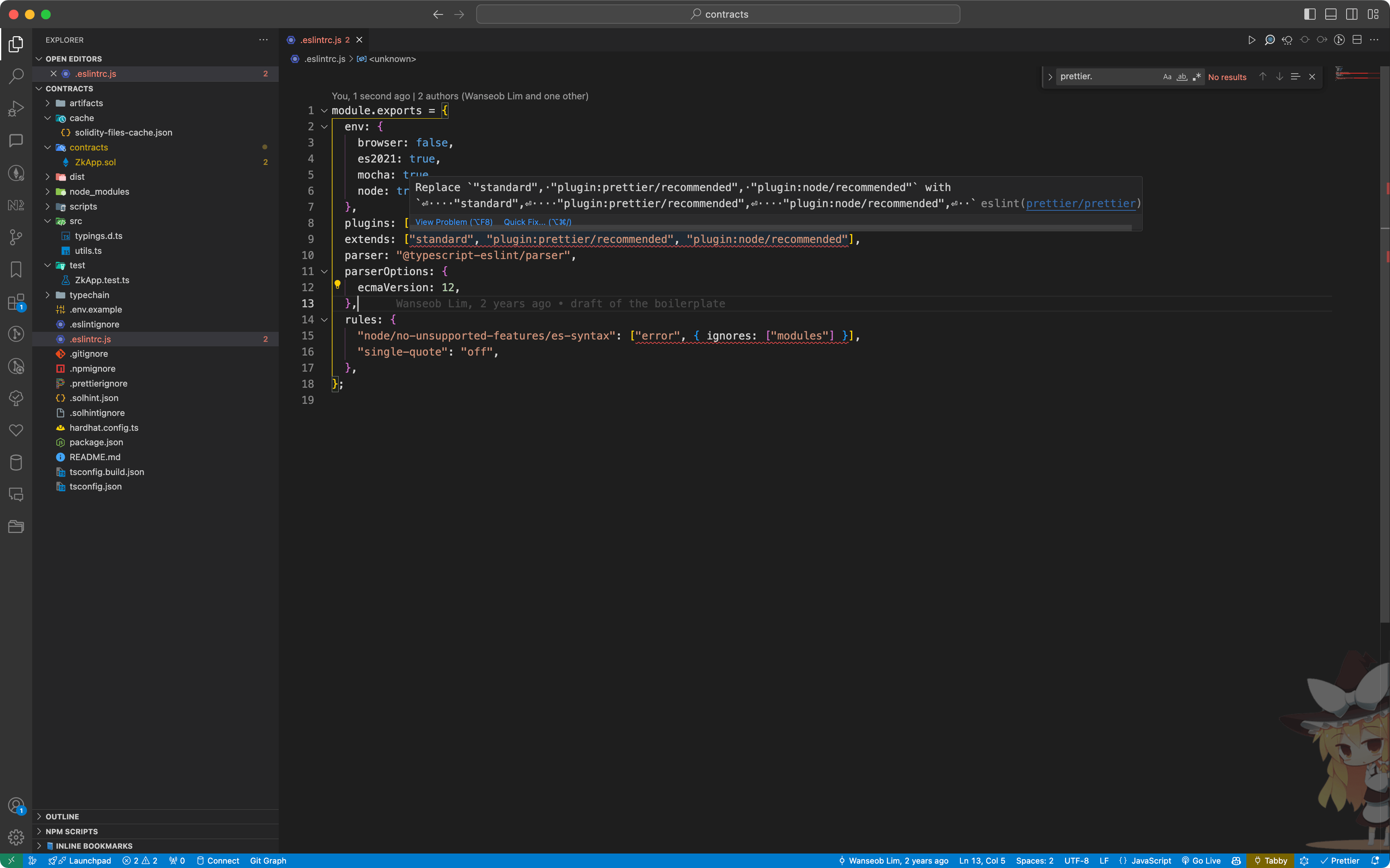Open notifications bell in status bar
The image size is (1390, 868).
1375,860
